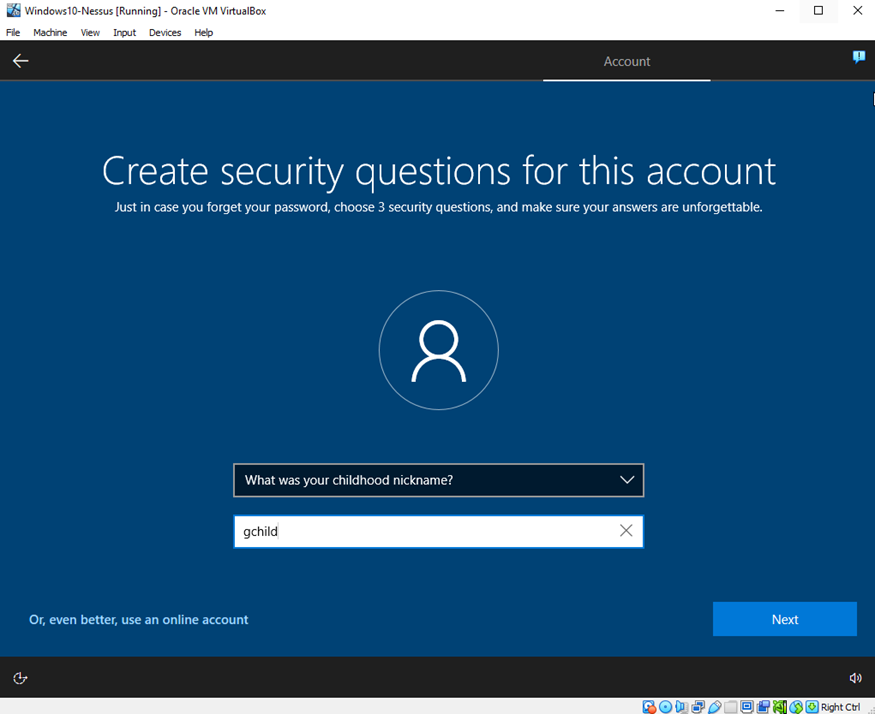The image size is (875, 714).
Task: Click the optical disc status icon
Action: click(x=666, y=707)
